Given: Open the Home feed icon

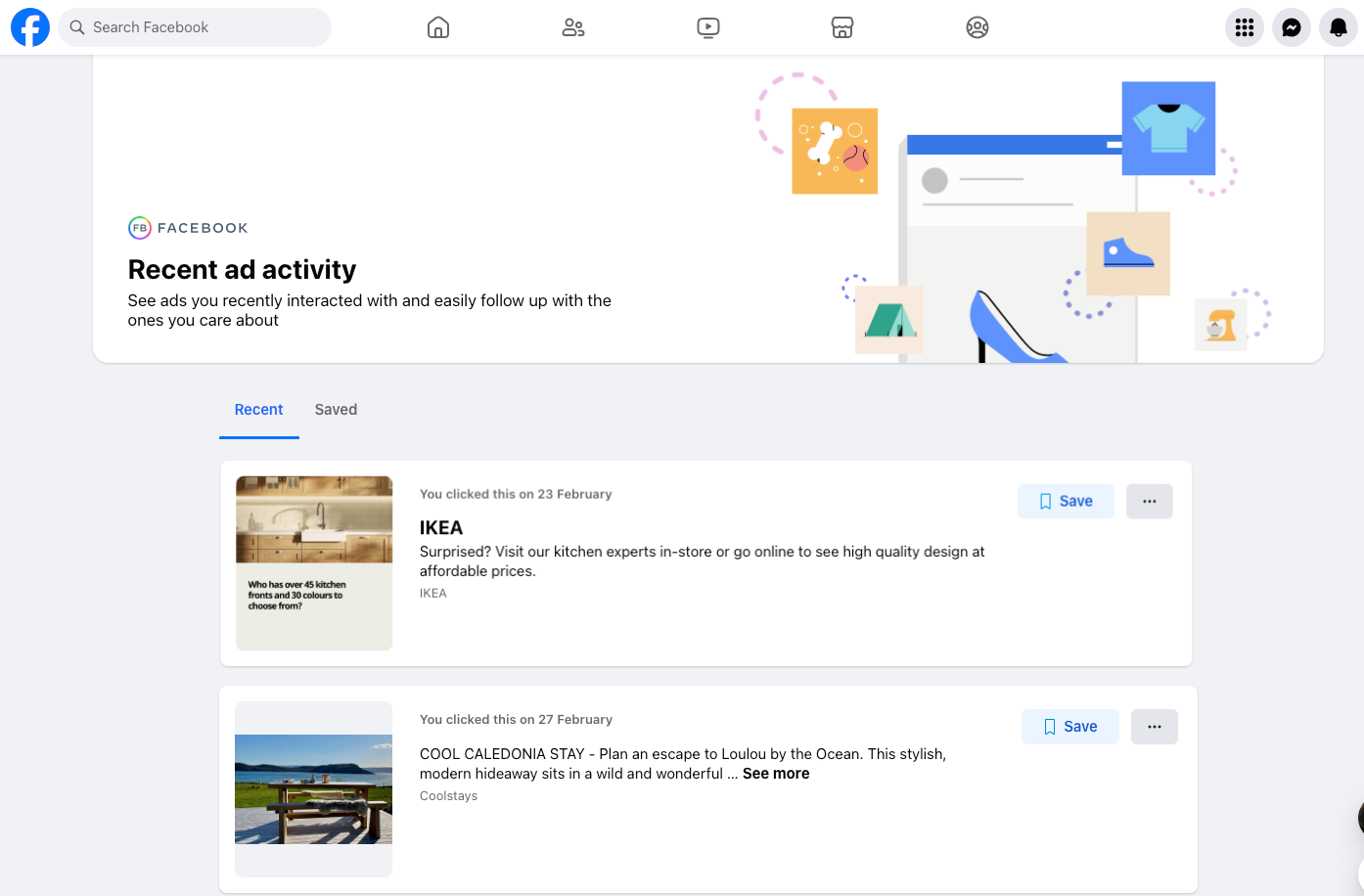Looking at the screenshot, I should (438, 27).
